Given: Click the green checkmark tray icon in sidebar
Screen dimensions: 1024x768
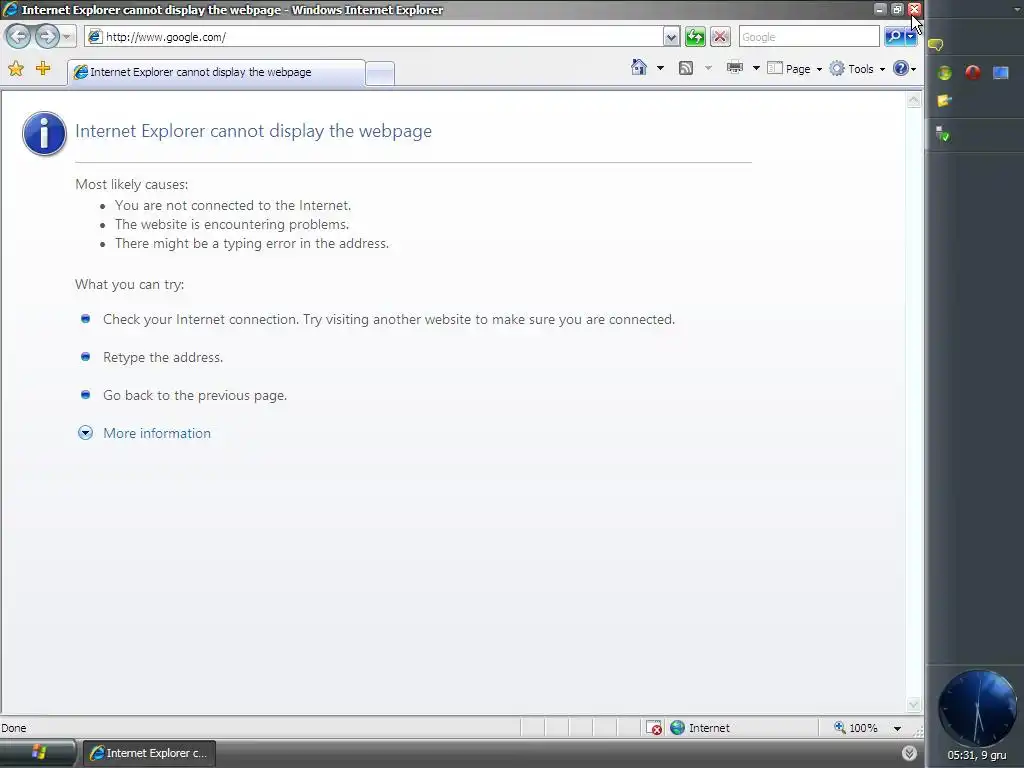Looking at the screenshot, I should pos(942,134).
